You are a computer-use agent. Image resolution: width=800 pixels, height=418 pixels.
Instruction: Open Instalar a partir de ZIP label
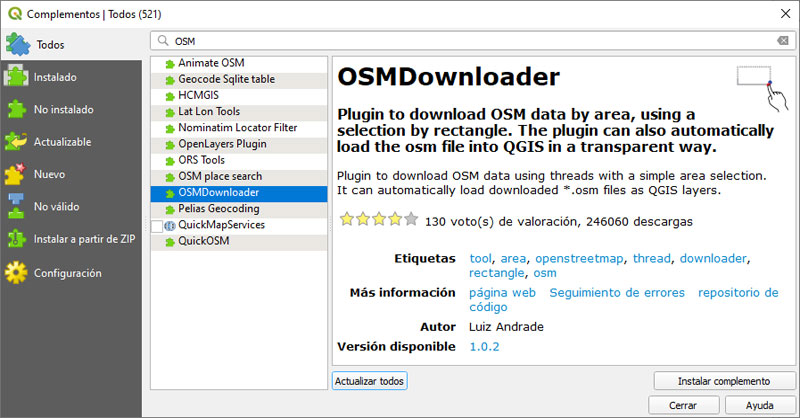click(x=85, y=239)
